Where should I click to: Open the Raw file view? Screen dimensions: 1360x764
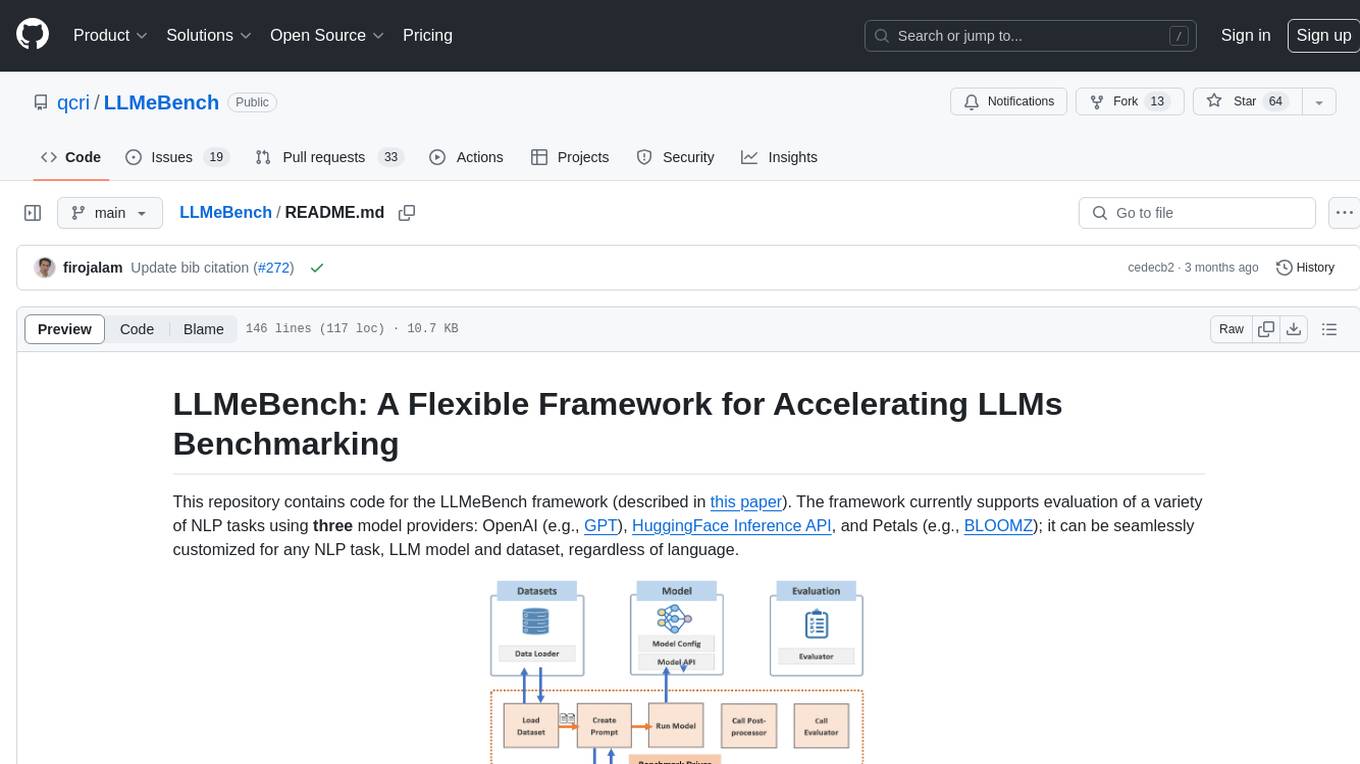(x=1231, y=329)
